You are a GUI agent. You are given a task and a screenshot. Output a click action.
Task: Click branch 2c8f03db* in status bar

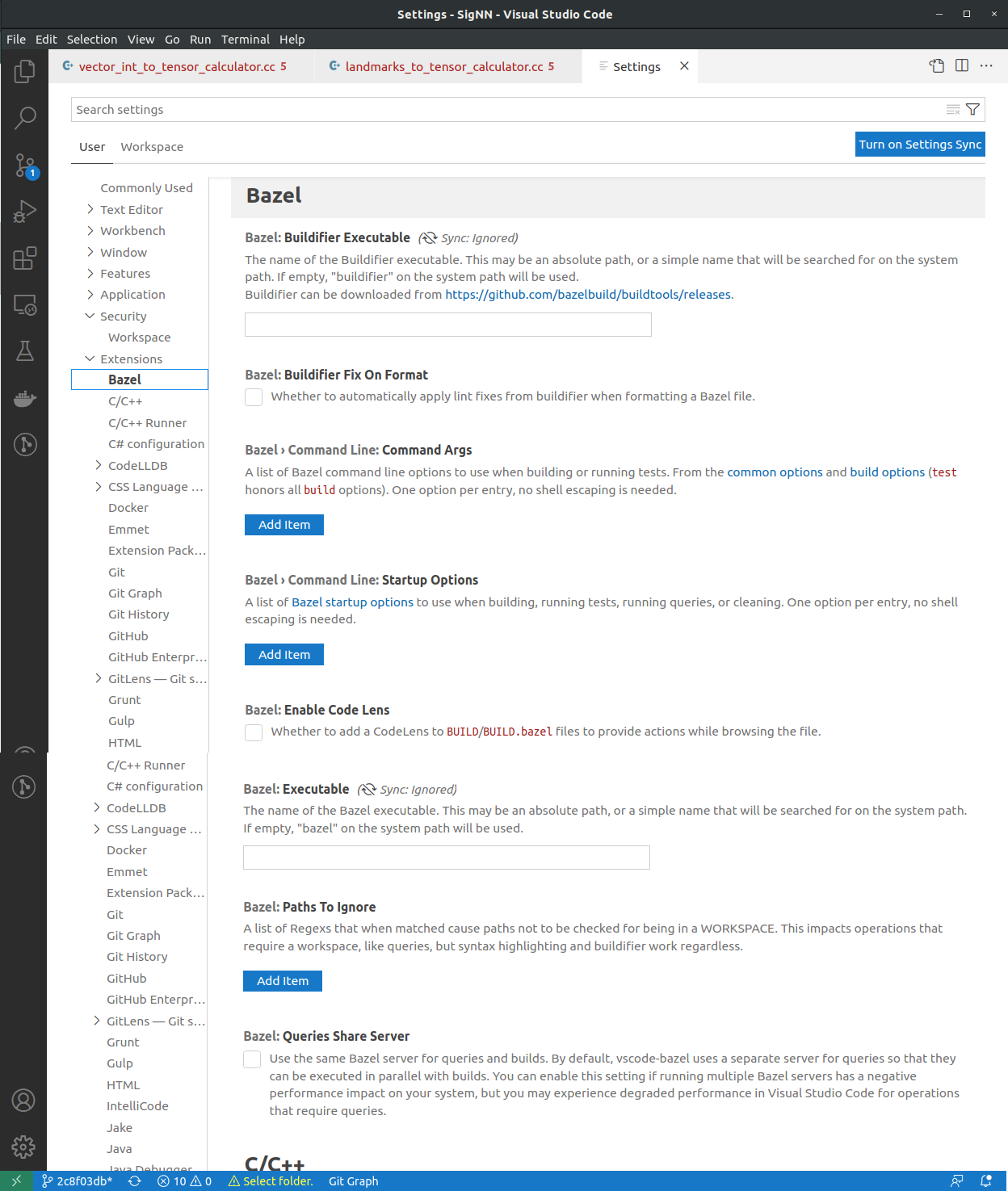tap(78, 1181)
